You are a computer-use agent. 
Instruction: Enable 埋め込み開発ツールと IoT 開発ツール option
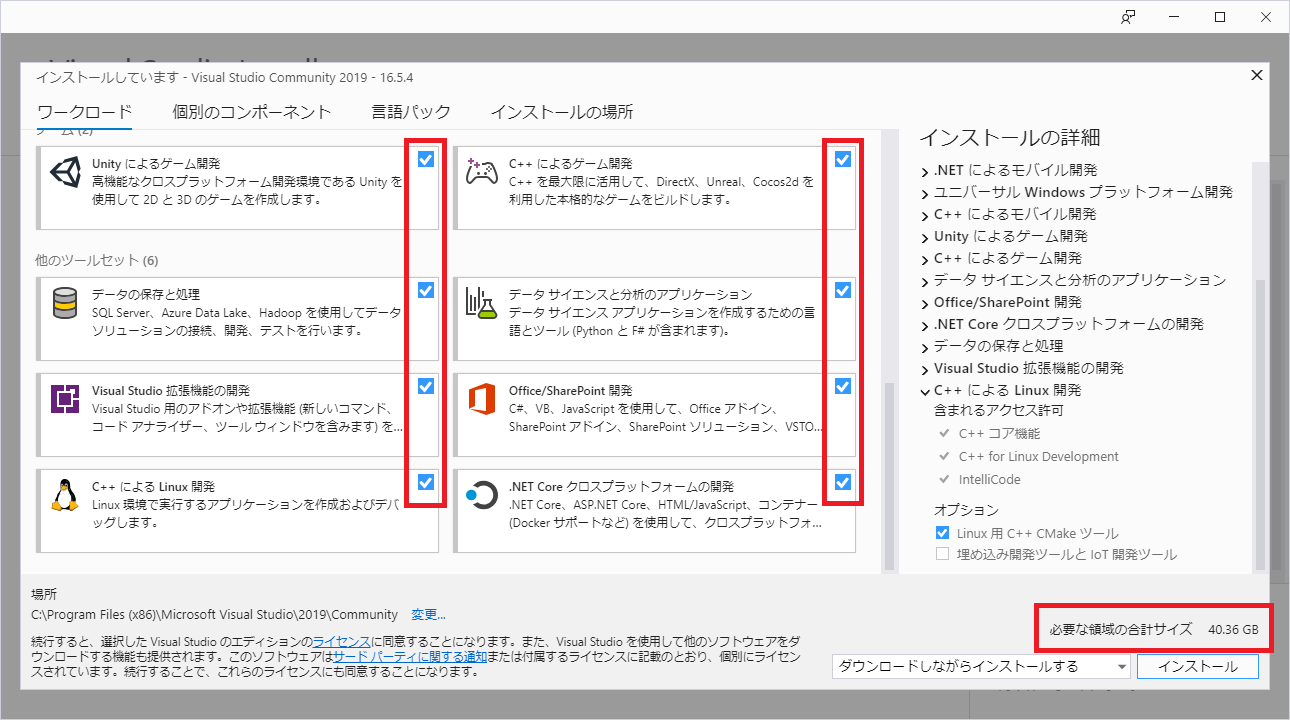[942, 554]
